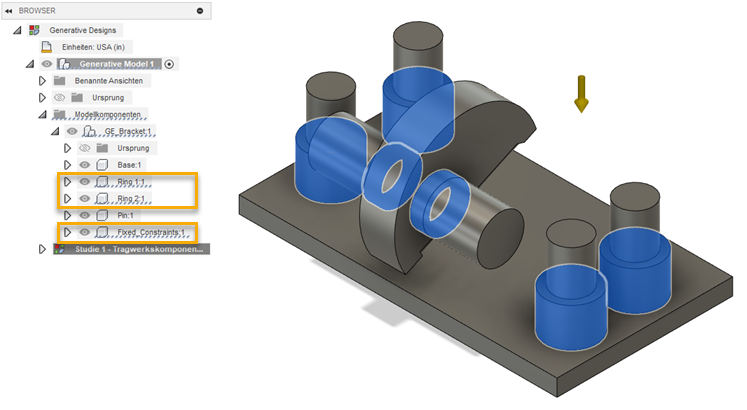Click the Modellkomponenten folder icon

(x=60, y=114)
